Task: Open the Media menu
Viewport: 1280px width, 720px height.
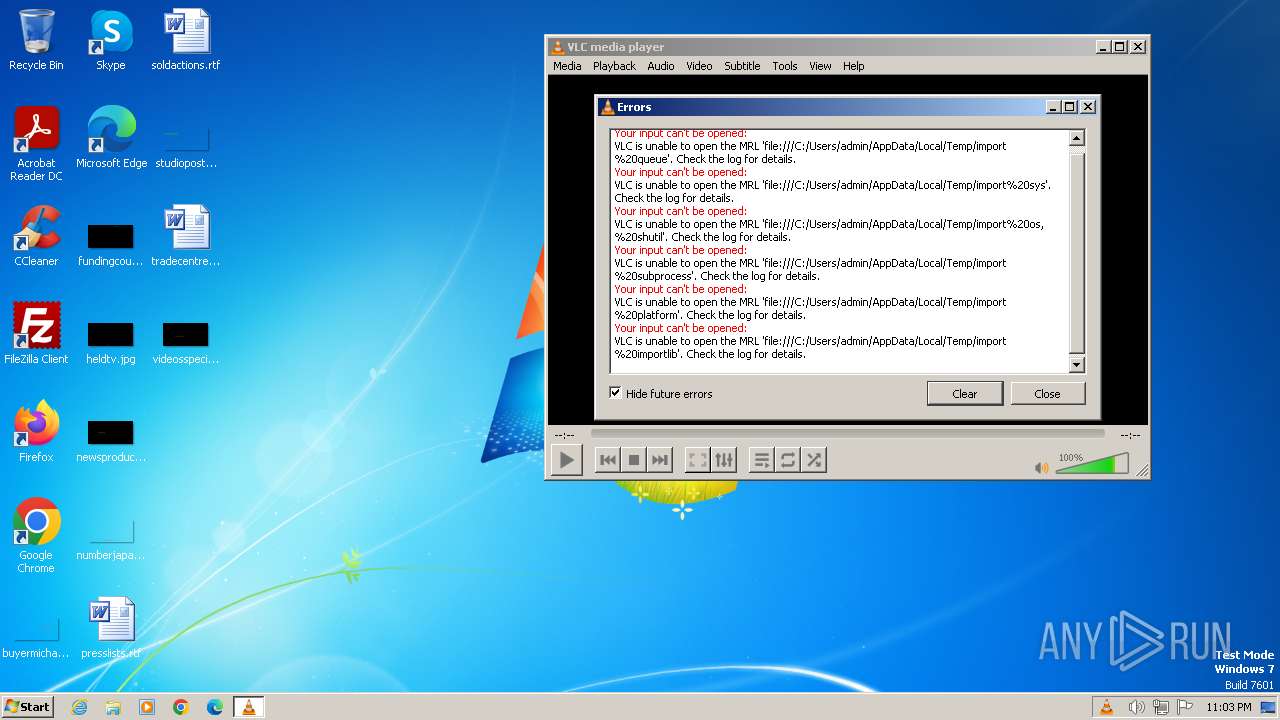Action: click(567, 66)
